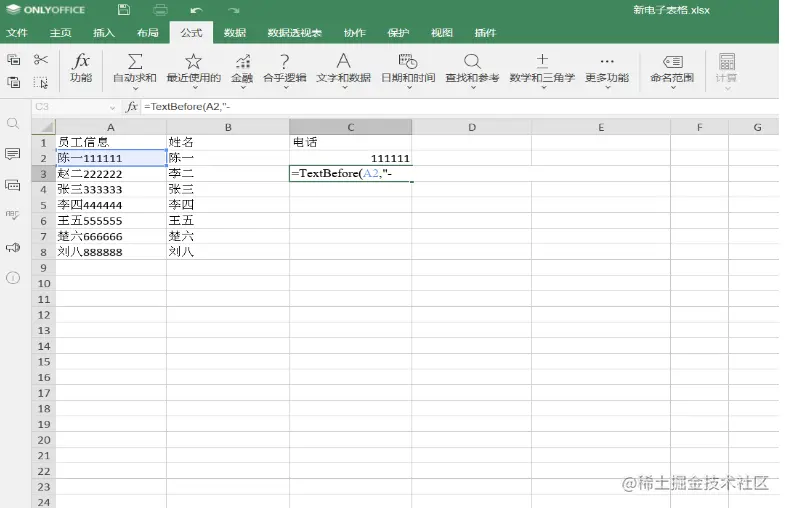The image size is (785, 508).
Task: Click cell containing 赵二222222
Action: 111,174
